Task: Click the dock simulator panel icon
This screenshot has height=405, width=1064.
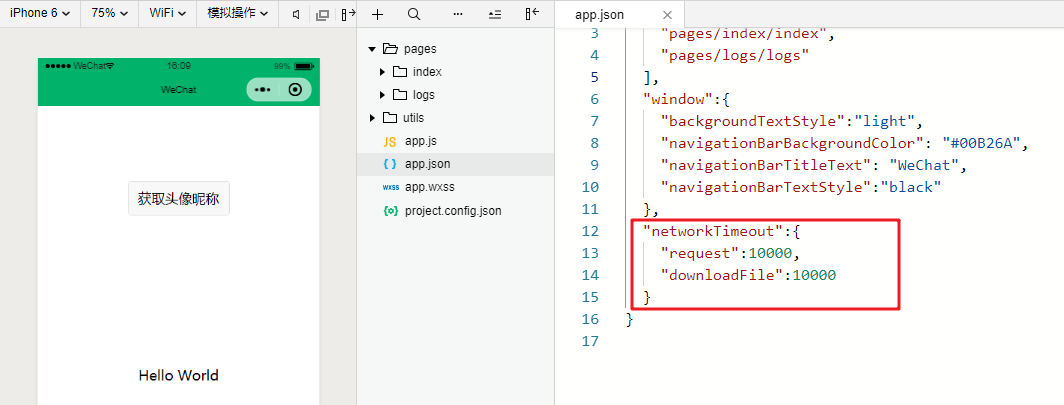Action: click(347, 14)
